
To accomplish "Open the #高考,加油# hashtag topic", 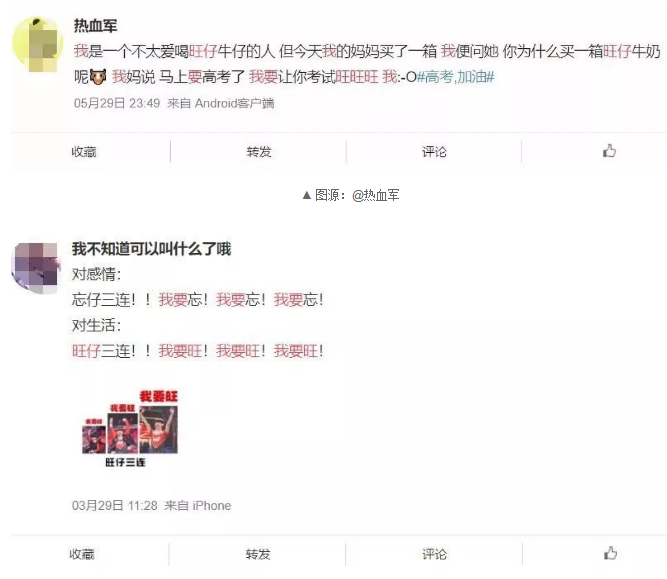I will coord(456,77).
